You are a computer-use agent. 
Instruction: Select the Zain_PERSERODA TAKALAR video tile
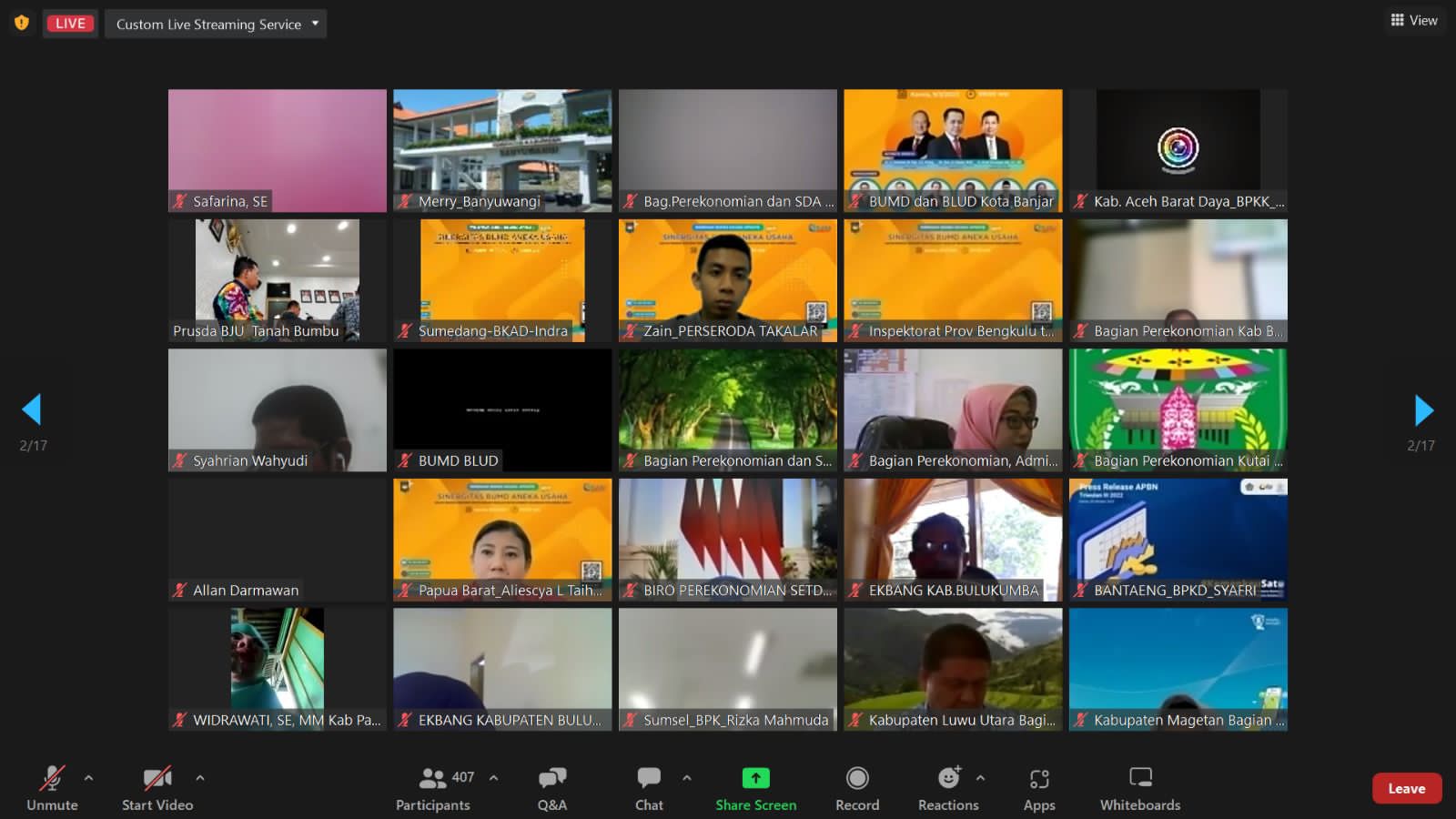[x=727, y=280]
